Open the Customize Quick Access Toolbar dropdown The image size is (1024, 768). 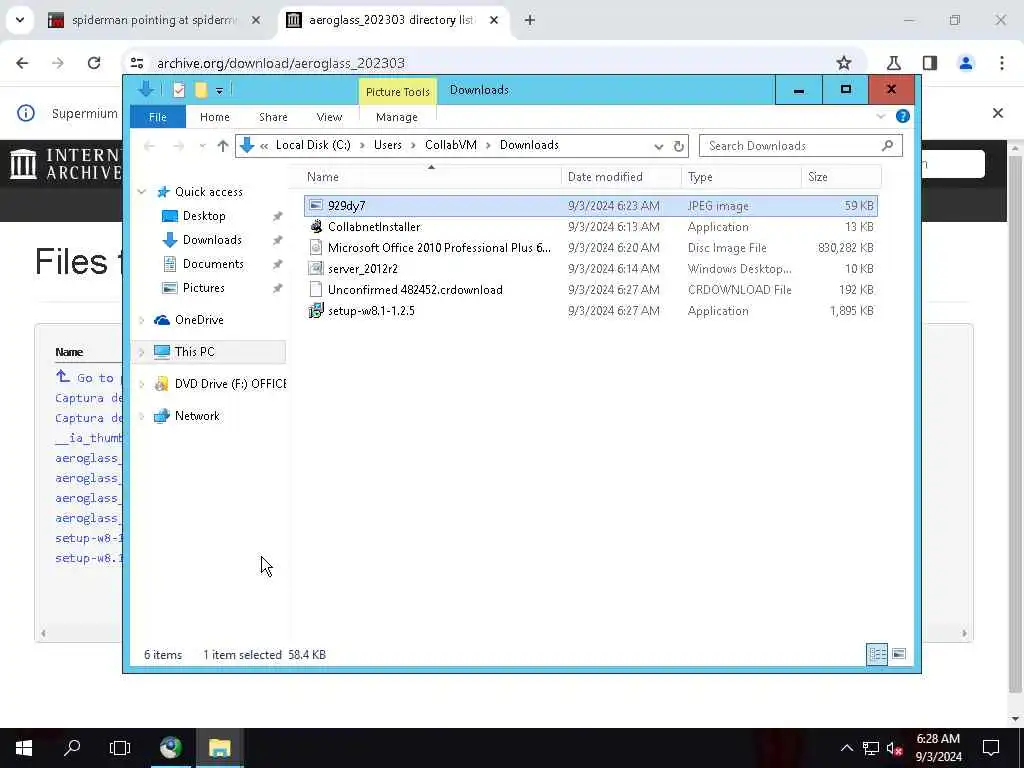point(219,91)
